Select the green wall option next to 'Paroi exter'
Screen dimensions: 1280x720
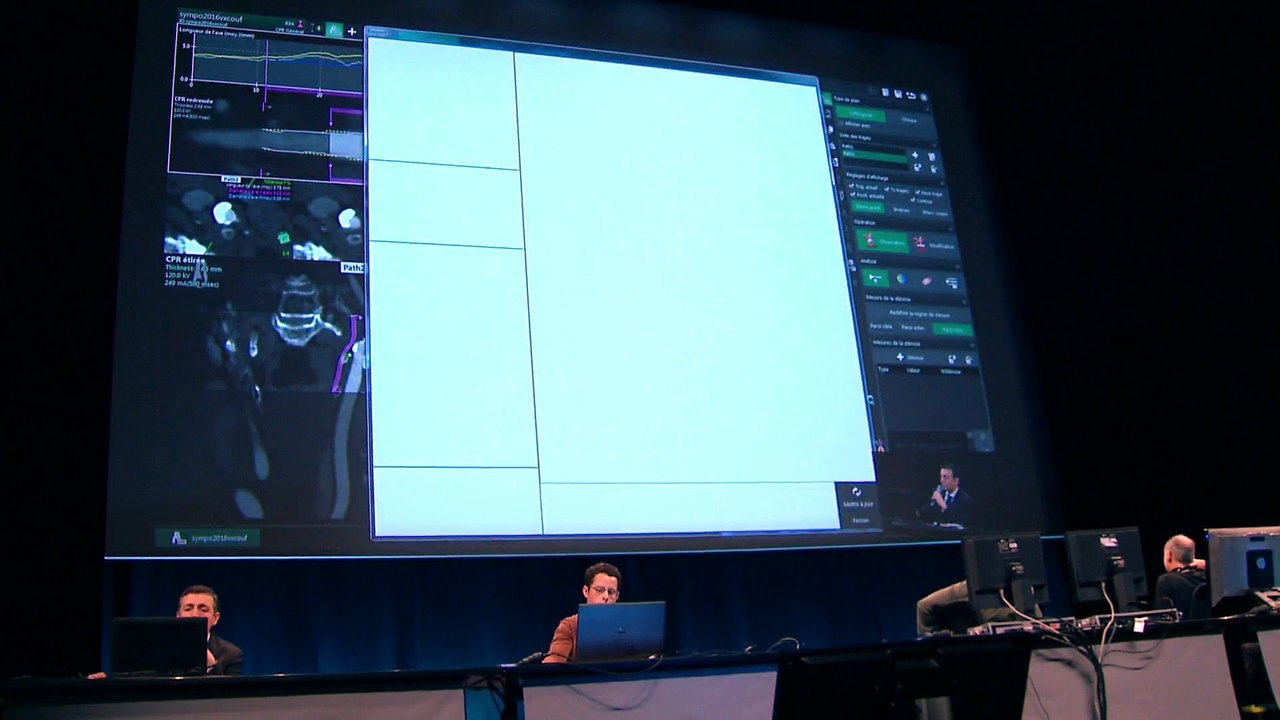(x=953, y=329)
